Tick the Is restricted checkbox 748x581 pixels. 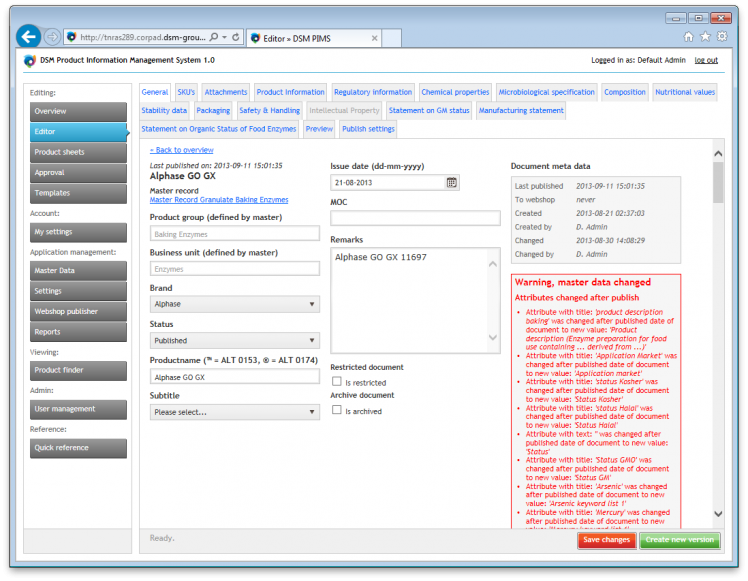click(337, 382)
